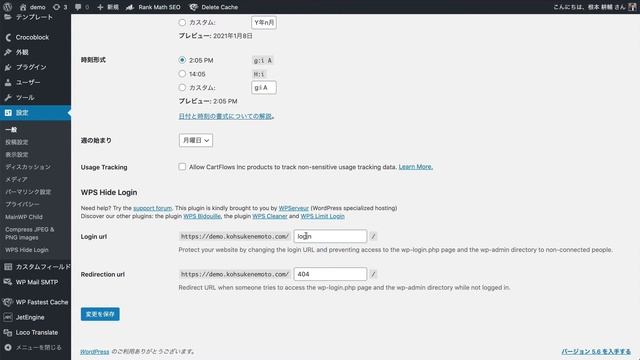
Task: Click the plugins plug icon
Action: [x=8, y=67]
